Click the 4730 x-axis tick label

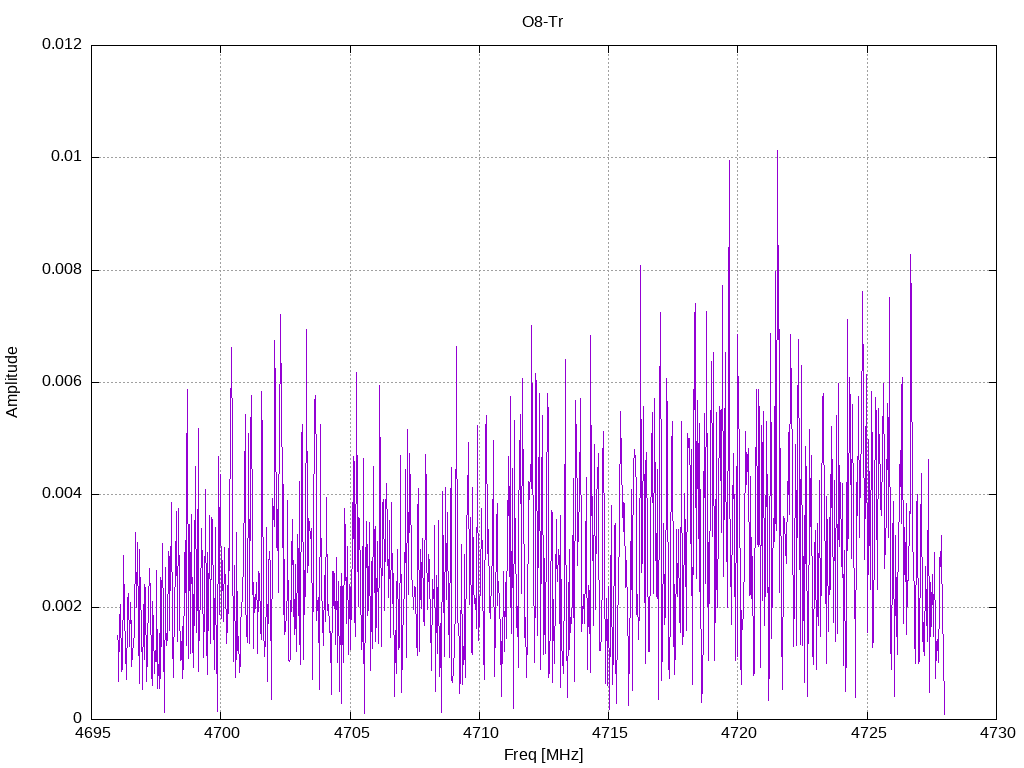997,733
